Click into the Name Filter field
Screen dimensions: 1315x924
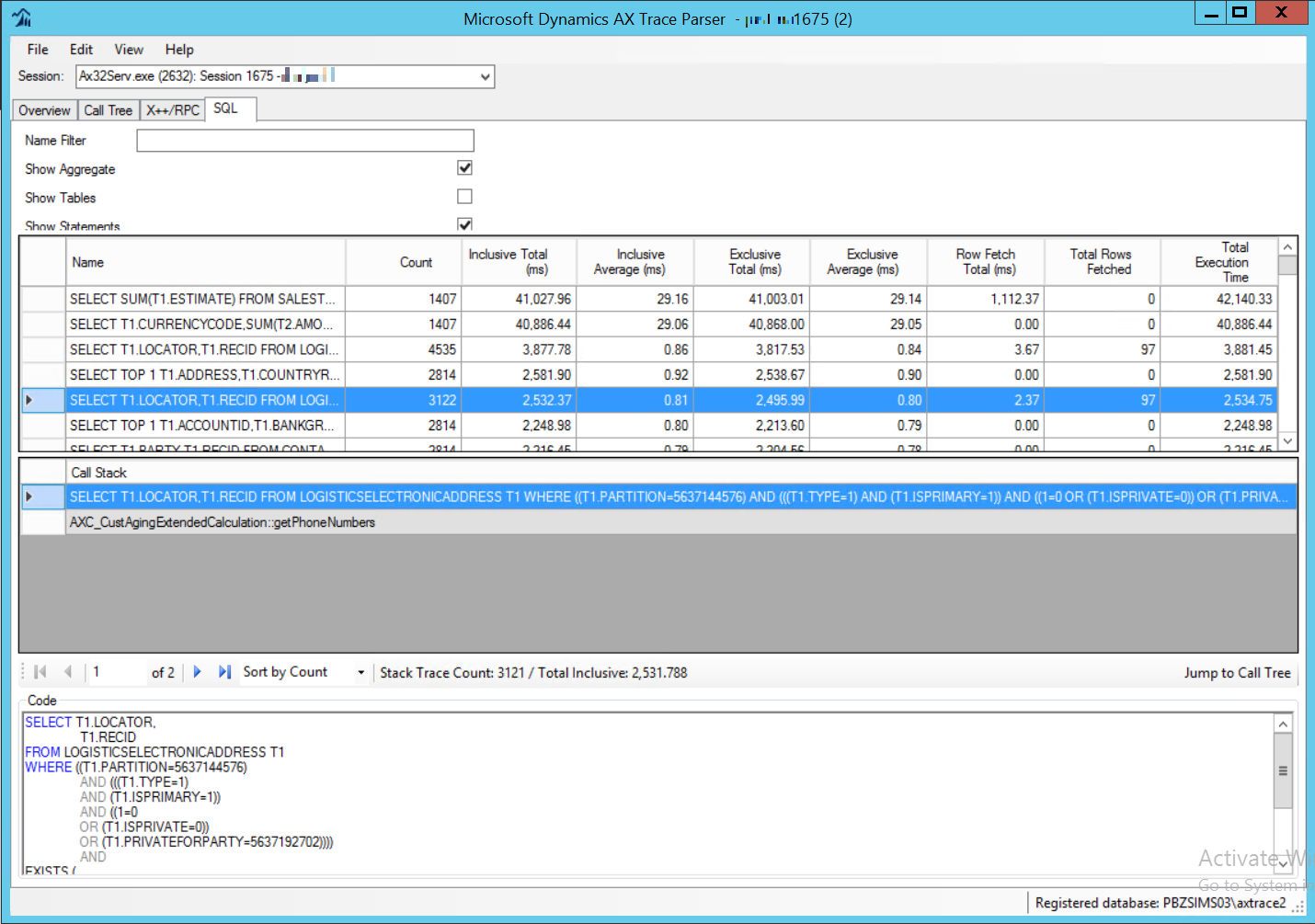(305, 141)
